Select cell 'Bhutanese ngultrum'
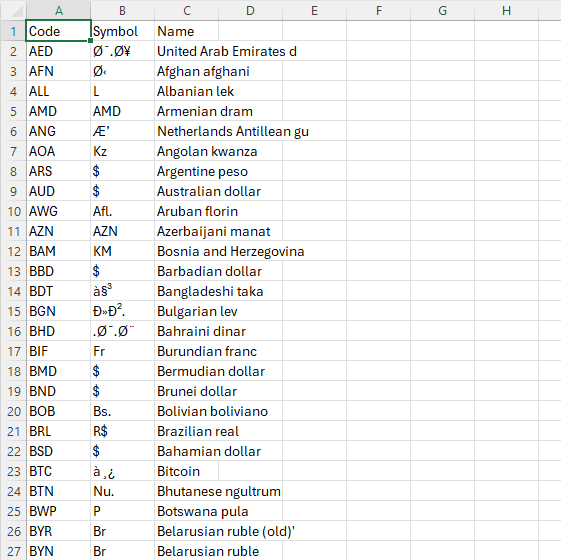The image size is (561, 560). tap(186, 491)
